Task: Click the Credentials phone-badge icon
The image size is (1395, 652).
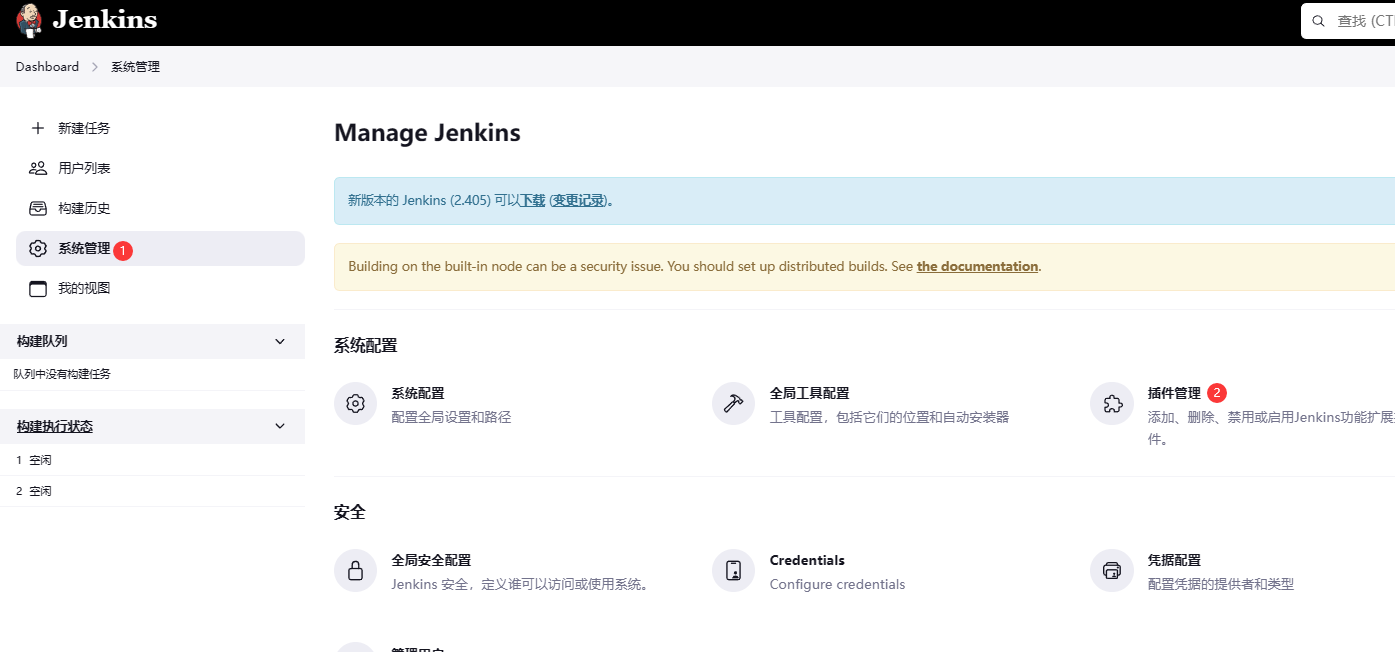Action: pyautogui.click(x=733, y=571)
